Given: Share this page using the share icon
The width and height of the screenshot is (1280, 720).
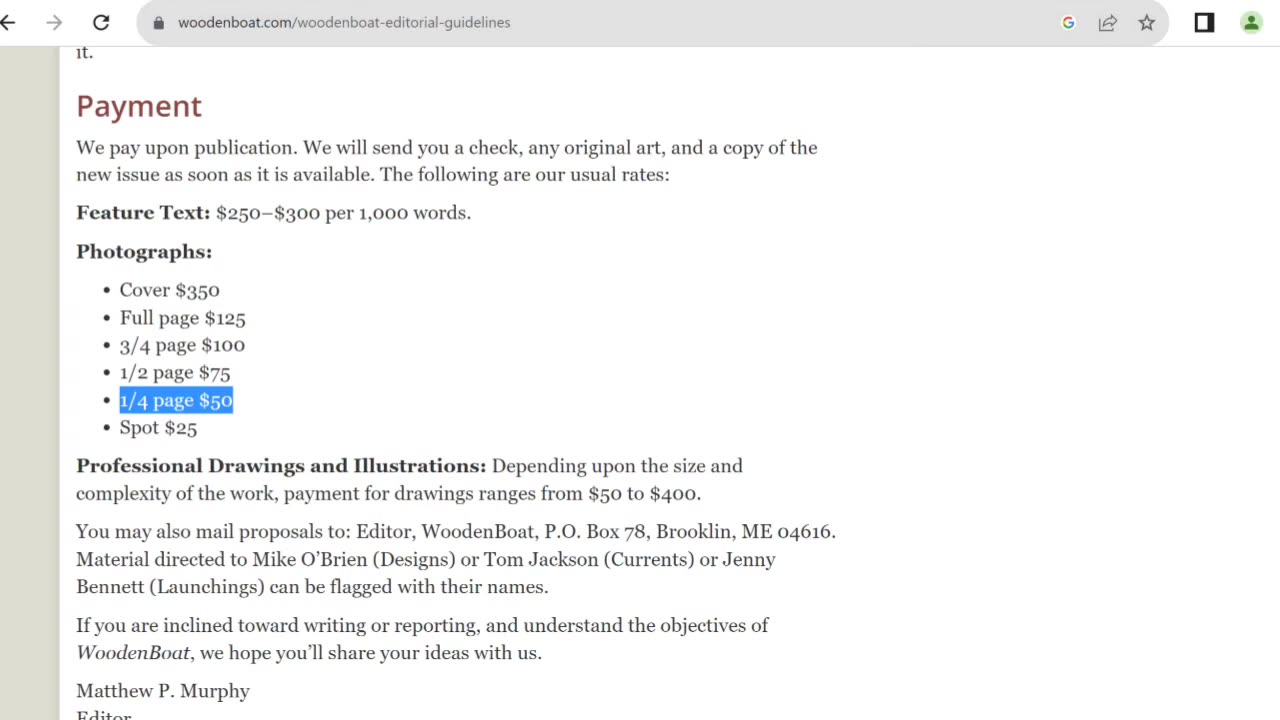Looking at the screenshot, I should [x=1107, y=22].
